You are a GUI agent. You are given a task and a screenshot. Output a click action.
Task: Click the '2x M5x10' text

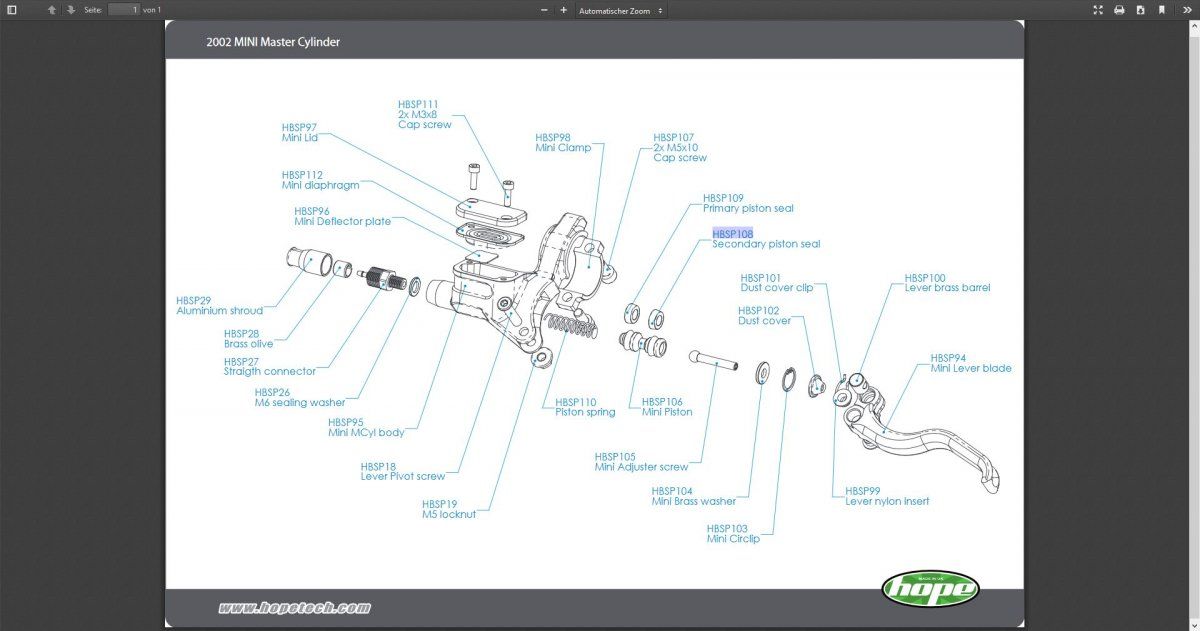[x=674, y=148]
